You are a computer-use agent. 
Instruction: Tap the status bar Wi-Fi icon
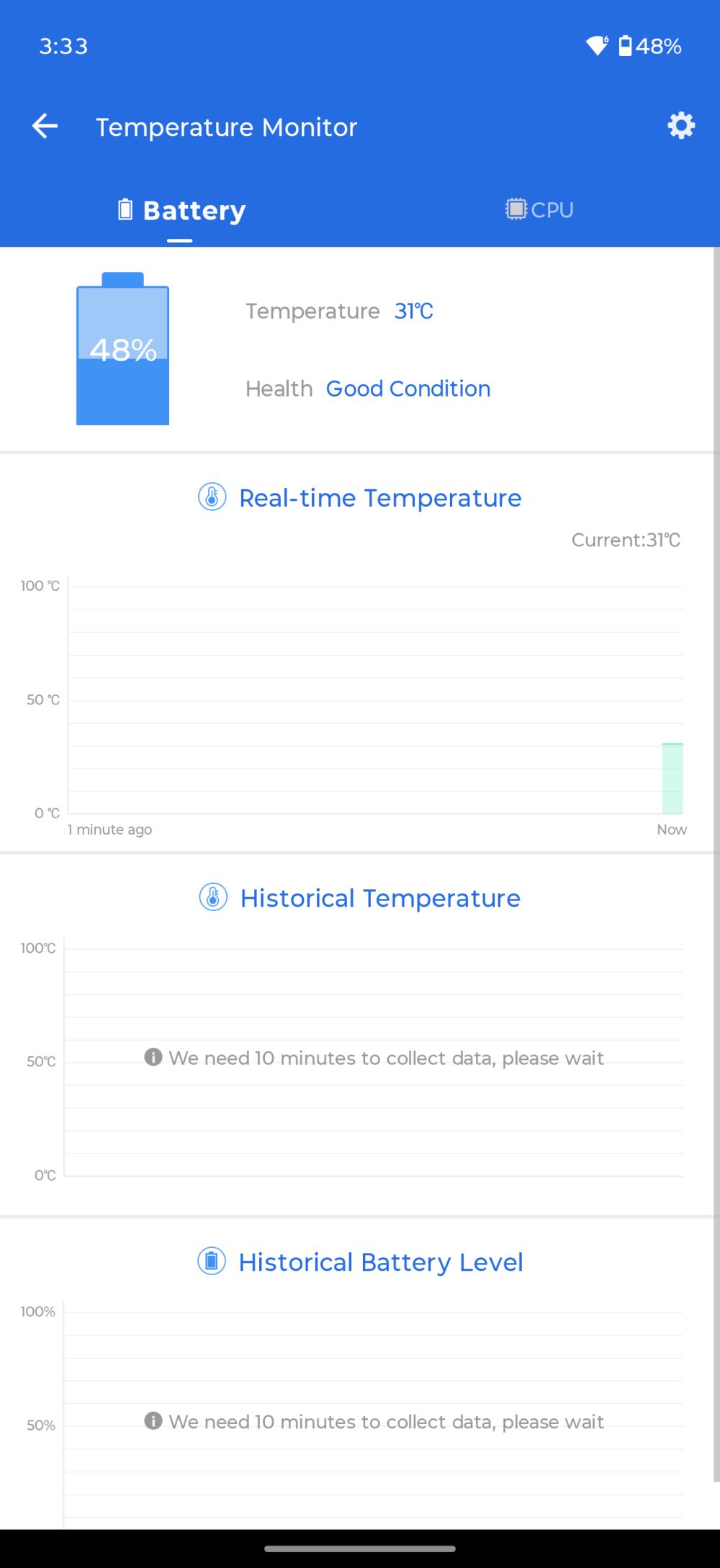pos(597,46)
